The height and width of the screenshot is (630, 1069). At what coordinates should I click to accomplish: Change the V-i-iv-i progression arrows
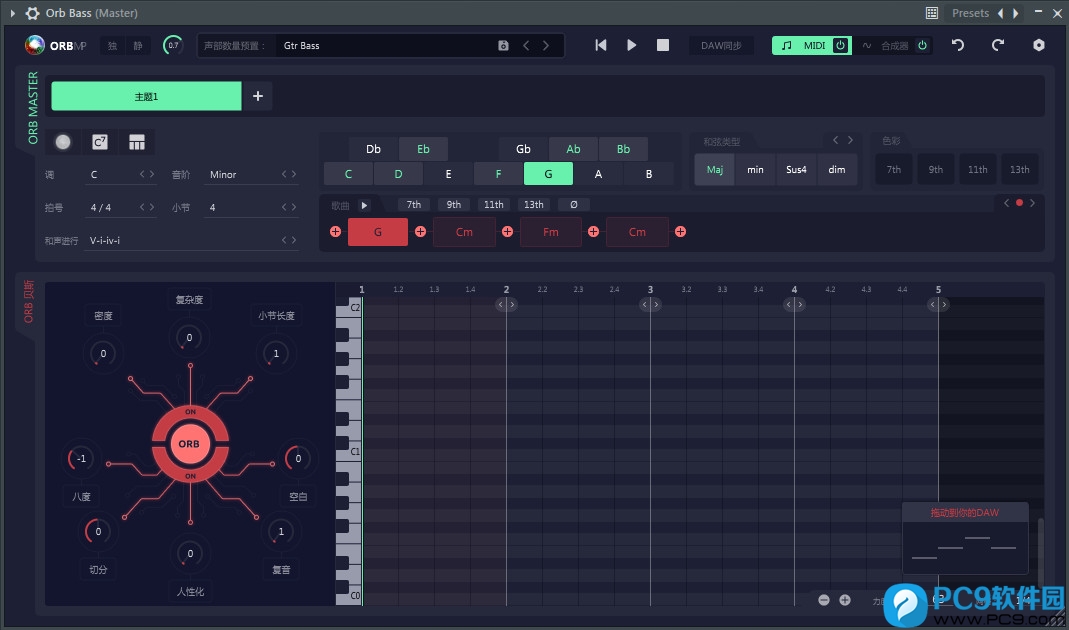pos(289,240)
